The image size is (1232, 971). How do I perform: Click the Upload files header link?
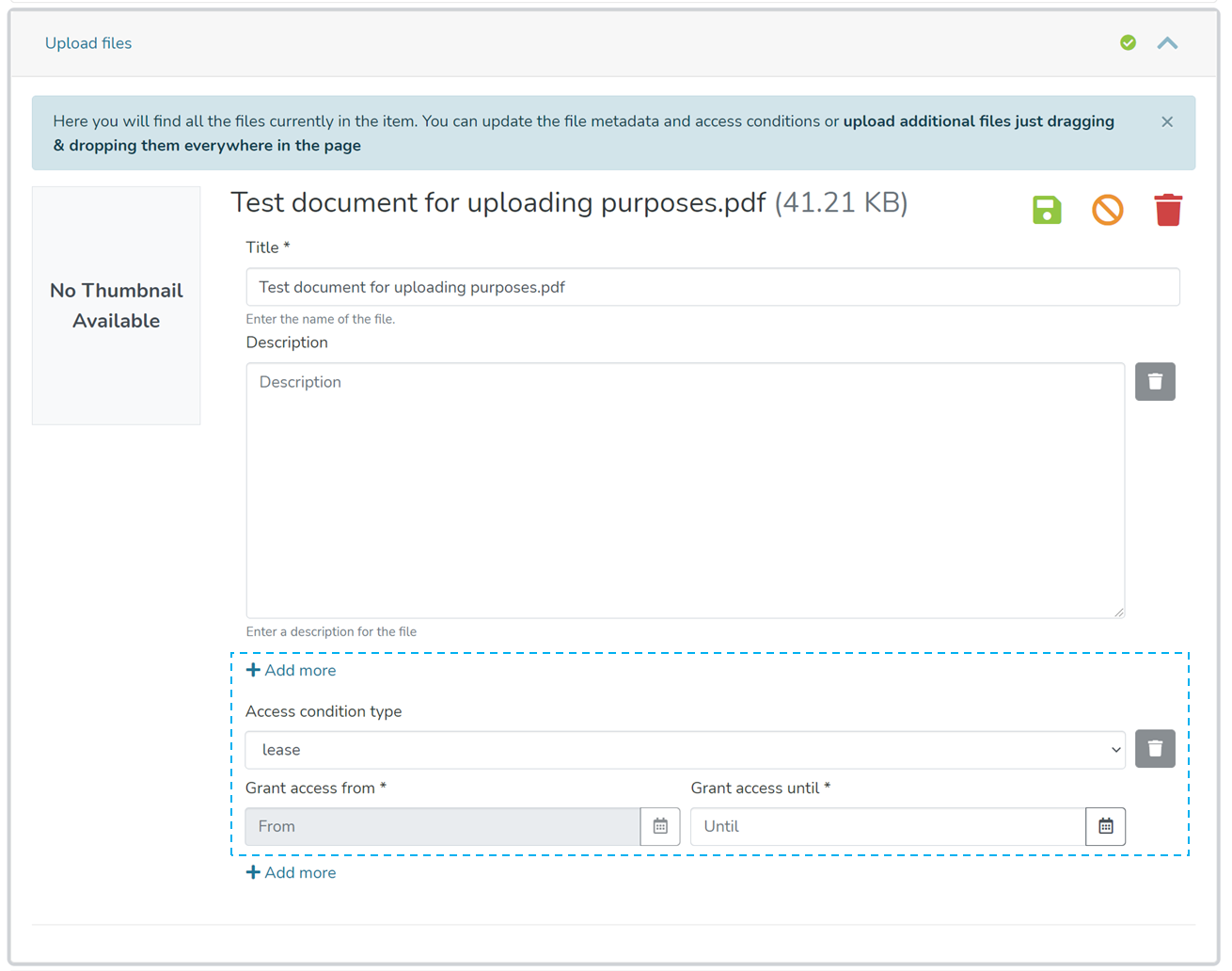[88, 43]
